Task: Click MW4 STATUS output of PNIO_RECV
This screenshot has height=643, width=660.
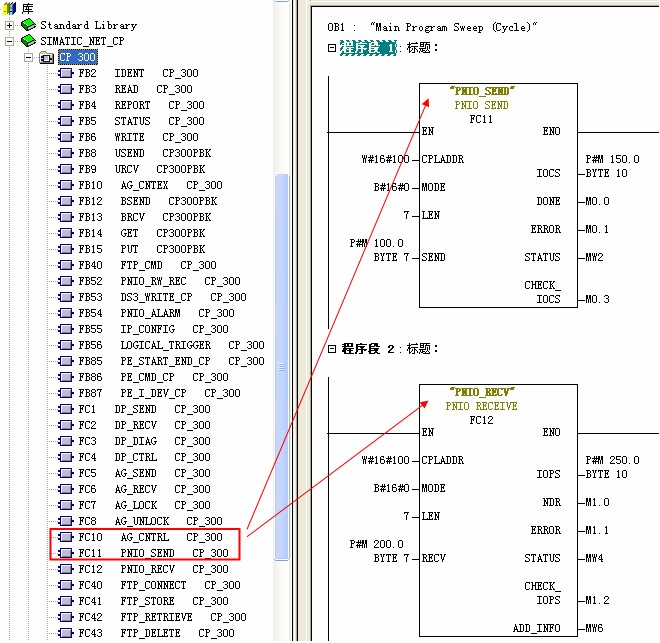Action: coord(594,558)
